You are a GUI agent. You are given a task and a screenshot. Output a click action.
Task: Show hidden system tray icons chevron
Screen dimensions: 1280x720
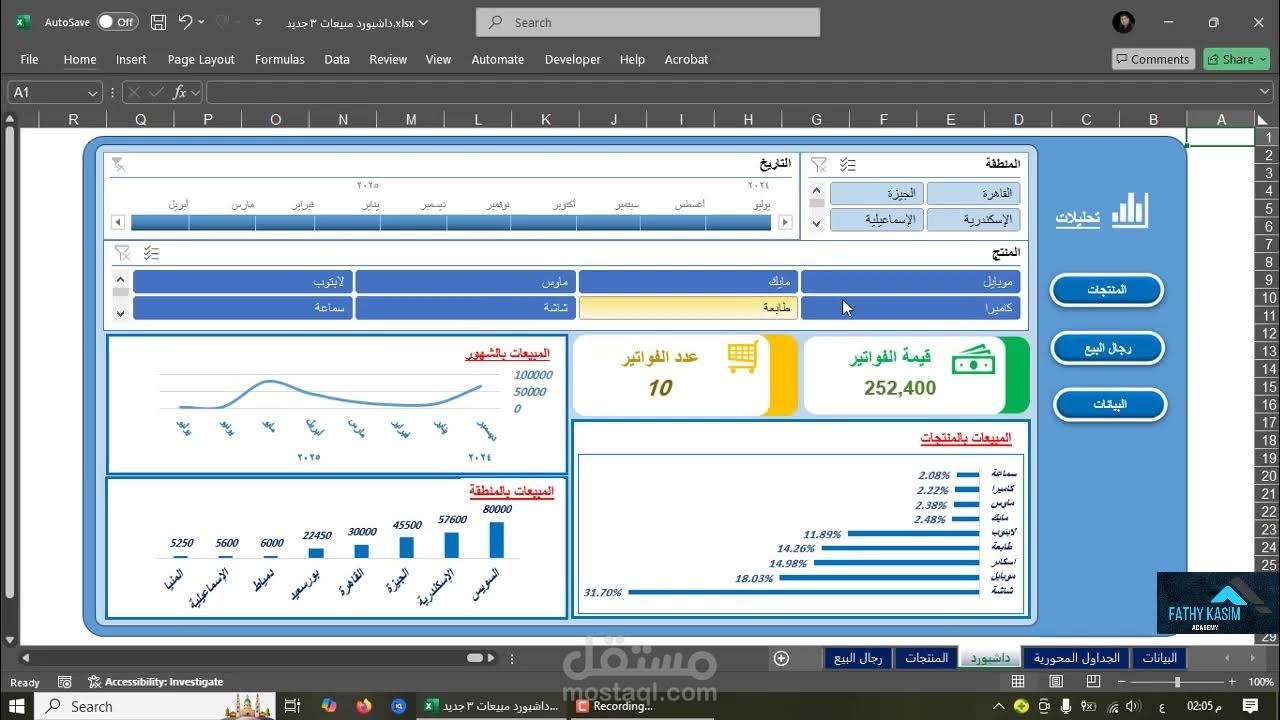(x=998, y=706)
